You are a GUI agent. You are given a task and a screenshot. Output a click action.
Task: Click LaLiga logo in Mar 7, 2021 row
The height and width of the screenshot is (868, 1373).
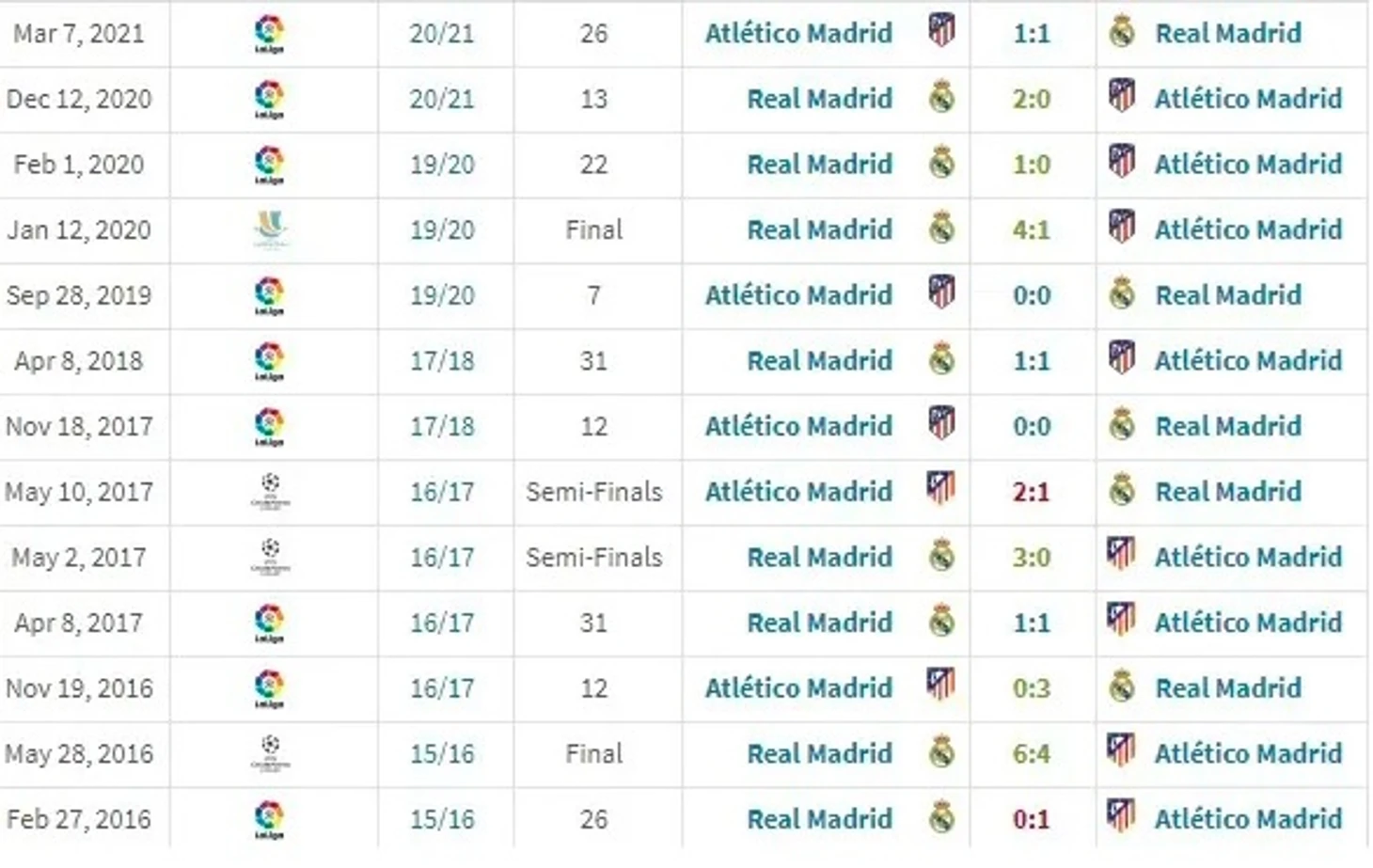click(270, 34)
